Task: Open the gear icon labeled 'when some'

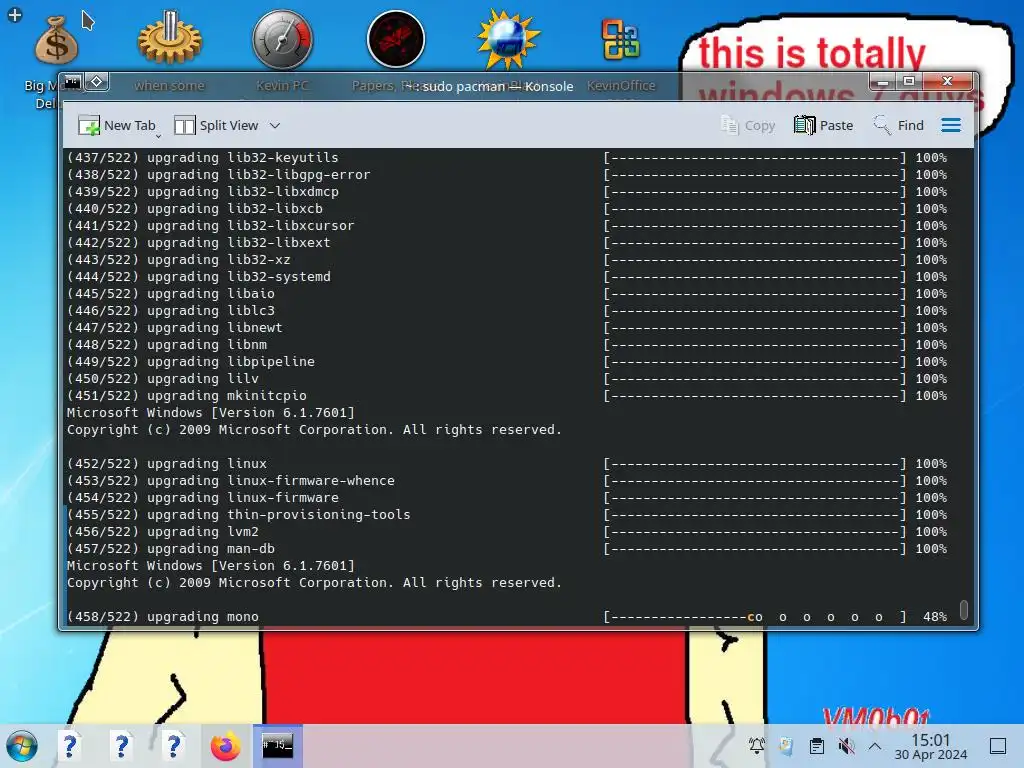Action: [170, 40]
